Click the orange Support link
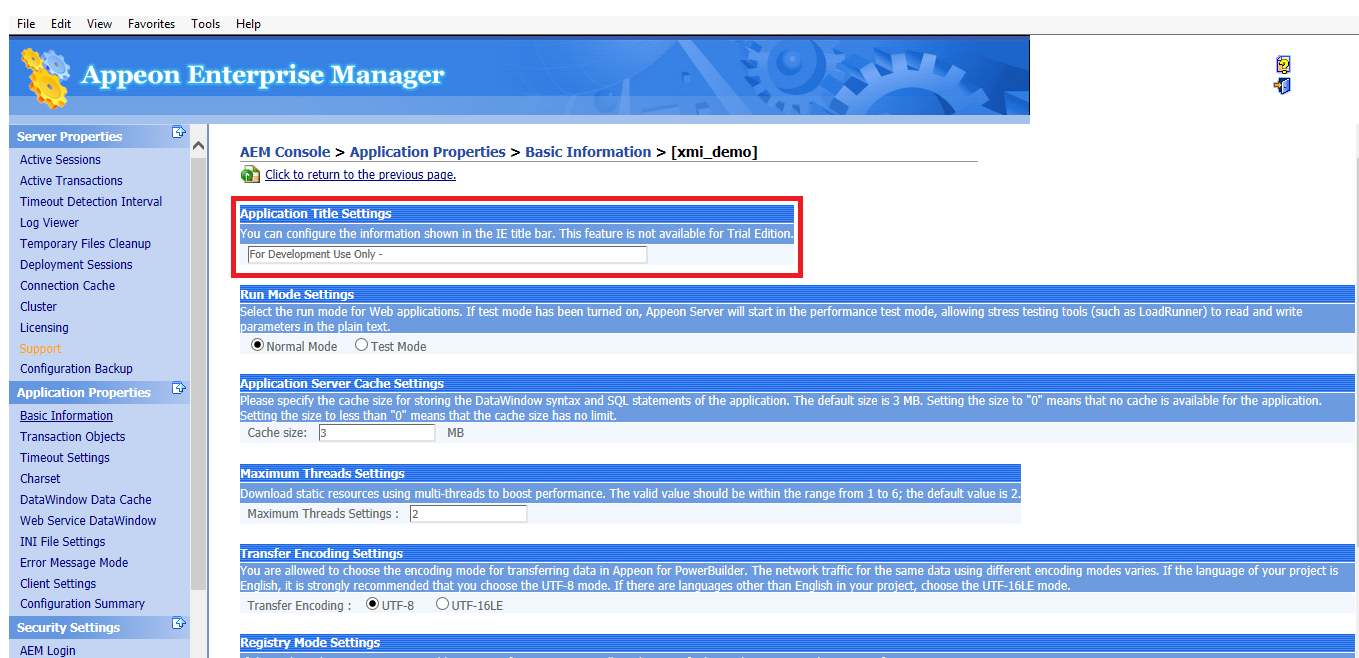1359x658 pixels. click(41, 349)
